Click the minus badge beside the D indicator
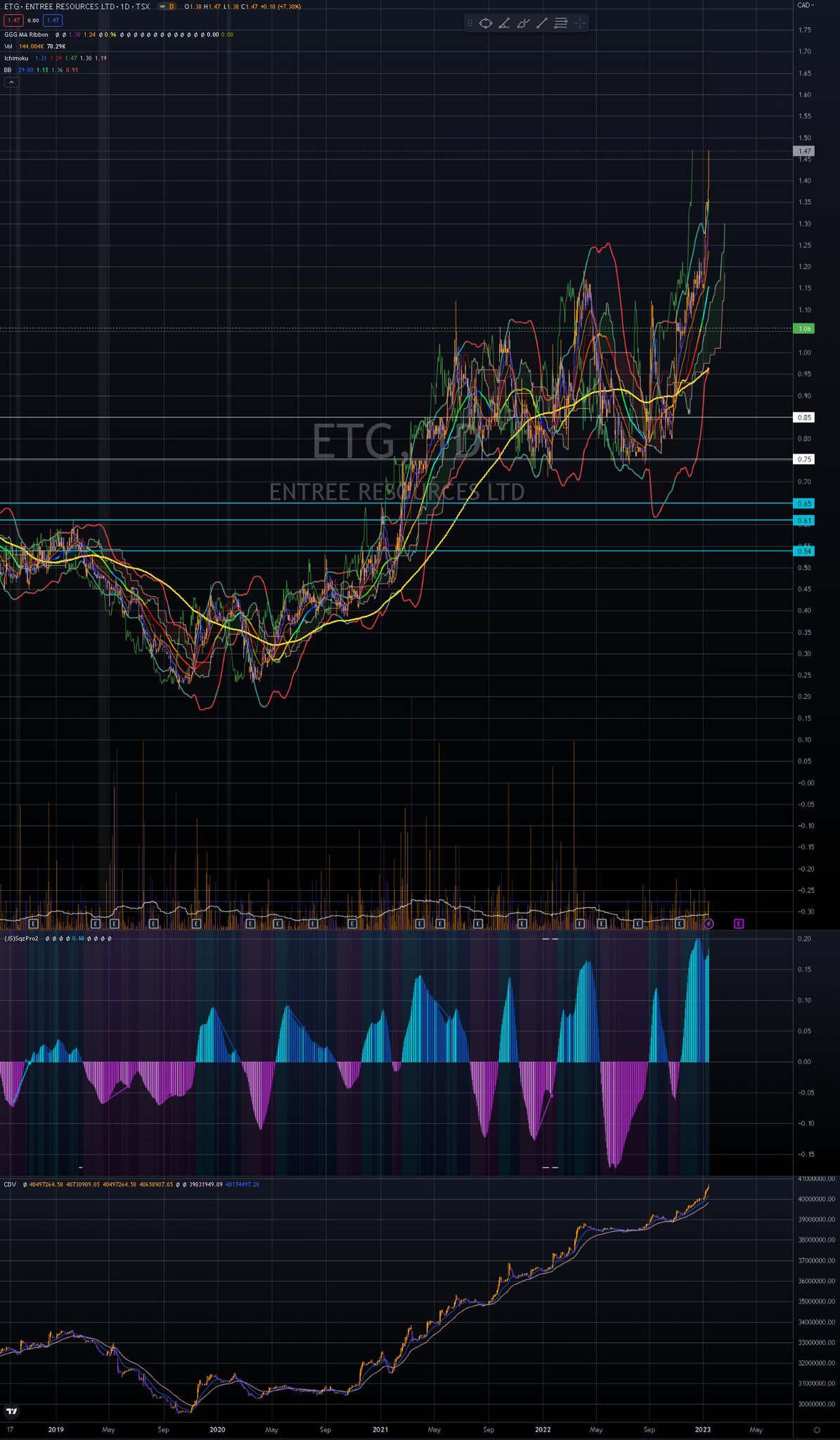Viewport: 840px width, 1440px height. point(162,6)
